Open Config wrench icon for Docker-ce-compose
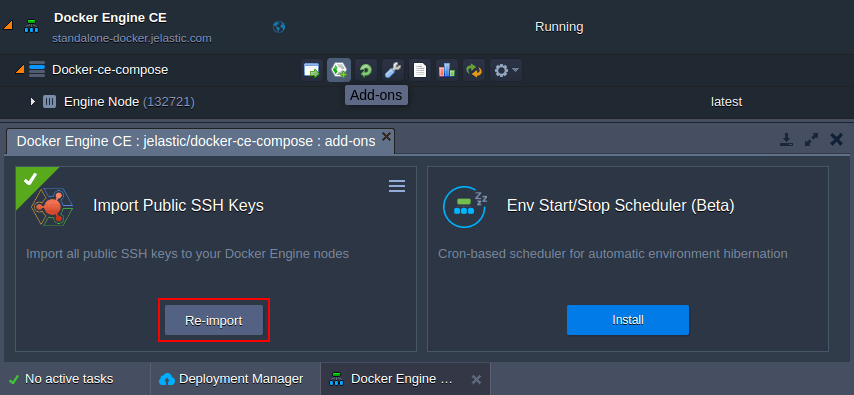The height and width of the screenshot is (395, 854). tap(393, 70)
